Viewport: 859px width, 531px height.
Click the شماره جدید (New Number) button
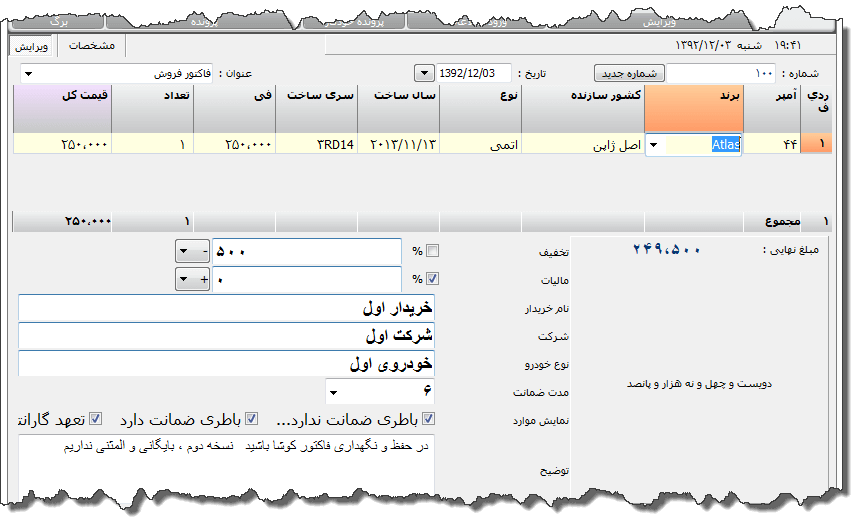[629, 74]
